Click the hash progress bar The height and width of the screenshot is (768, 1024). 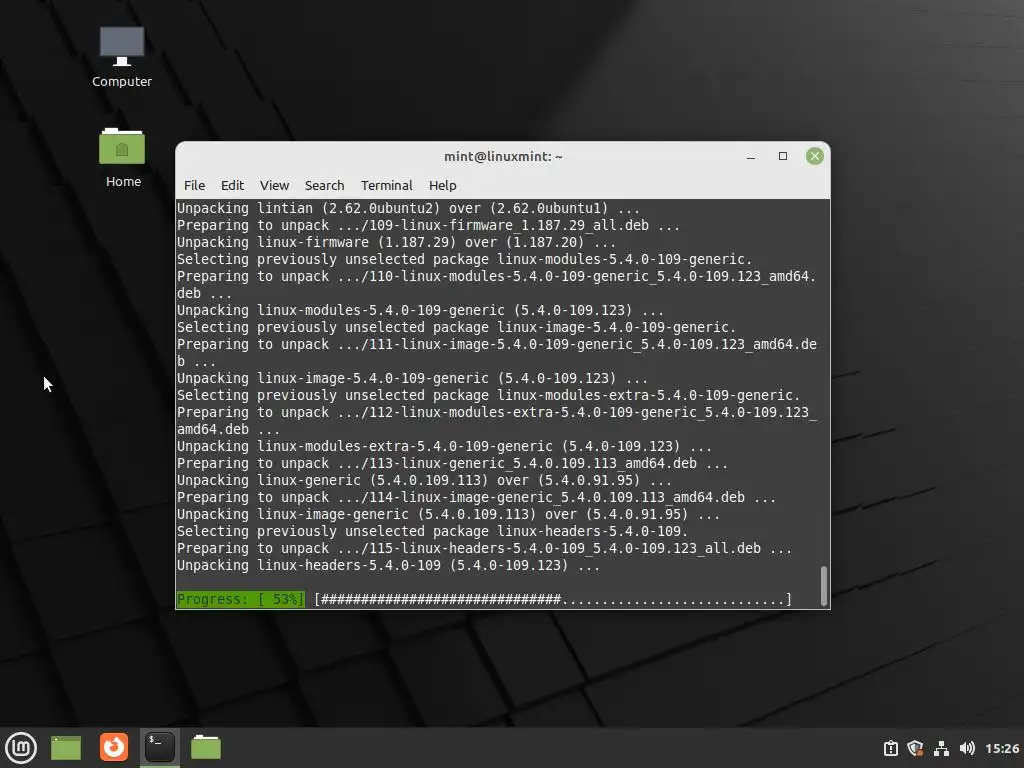point(552,599)
